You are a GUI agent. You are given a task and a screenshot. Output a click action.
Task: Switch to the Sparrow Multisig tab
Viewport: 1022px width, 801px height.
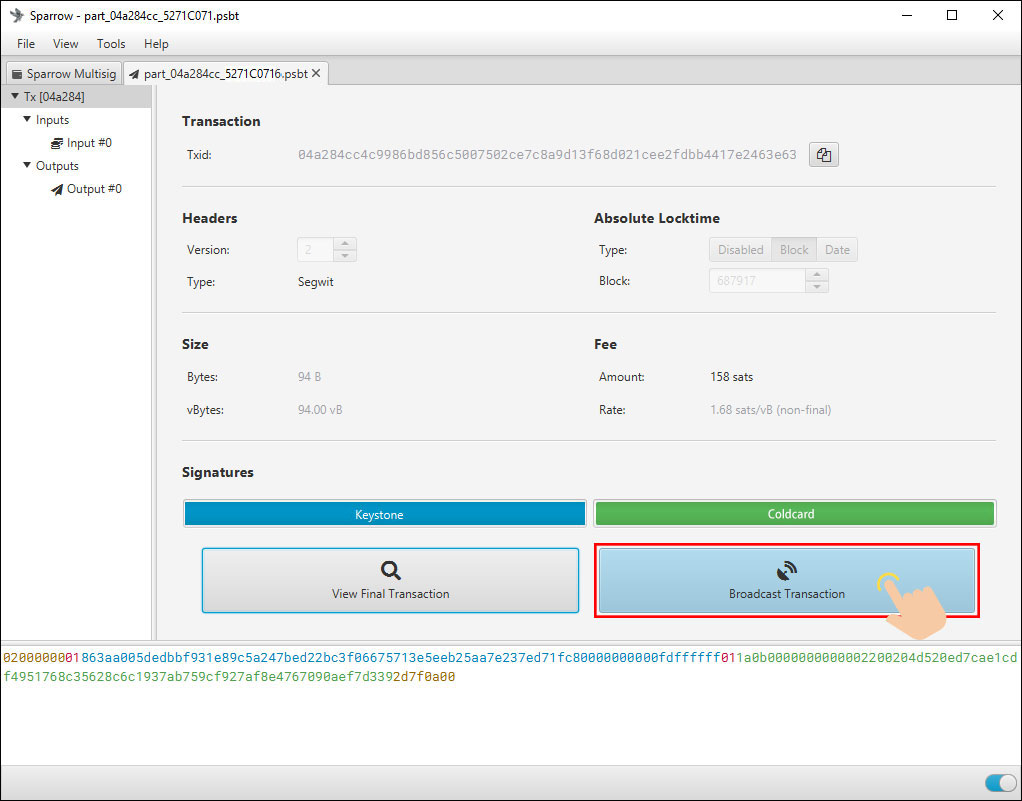pos(64,74)
